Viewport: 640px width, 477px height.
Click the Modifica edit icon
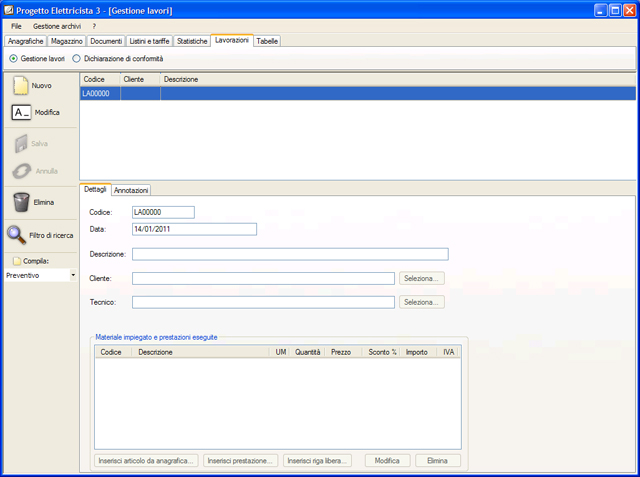coord(21,112)
